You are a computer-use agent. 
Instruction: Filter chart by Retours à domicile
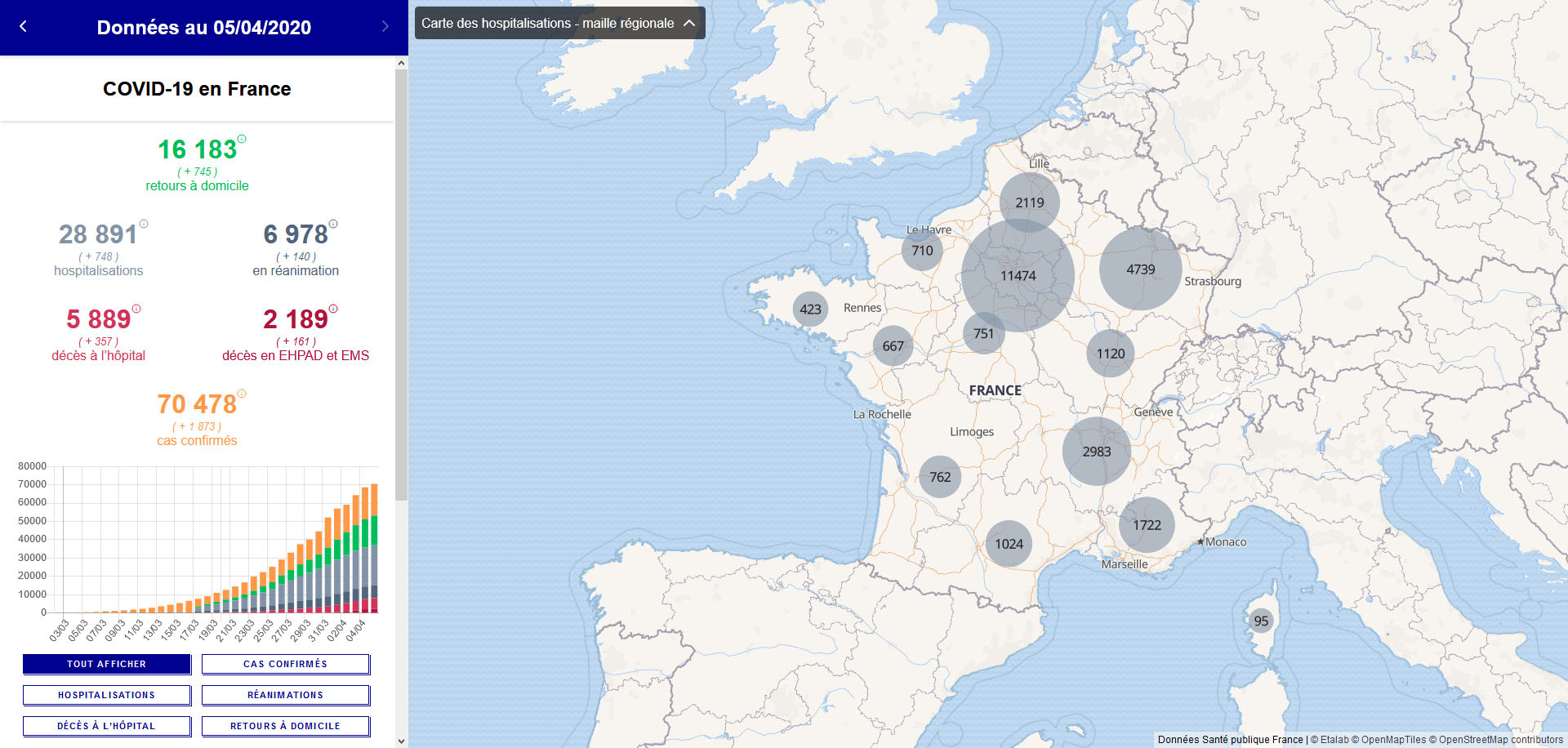point(286,726)
